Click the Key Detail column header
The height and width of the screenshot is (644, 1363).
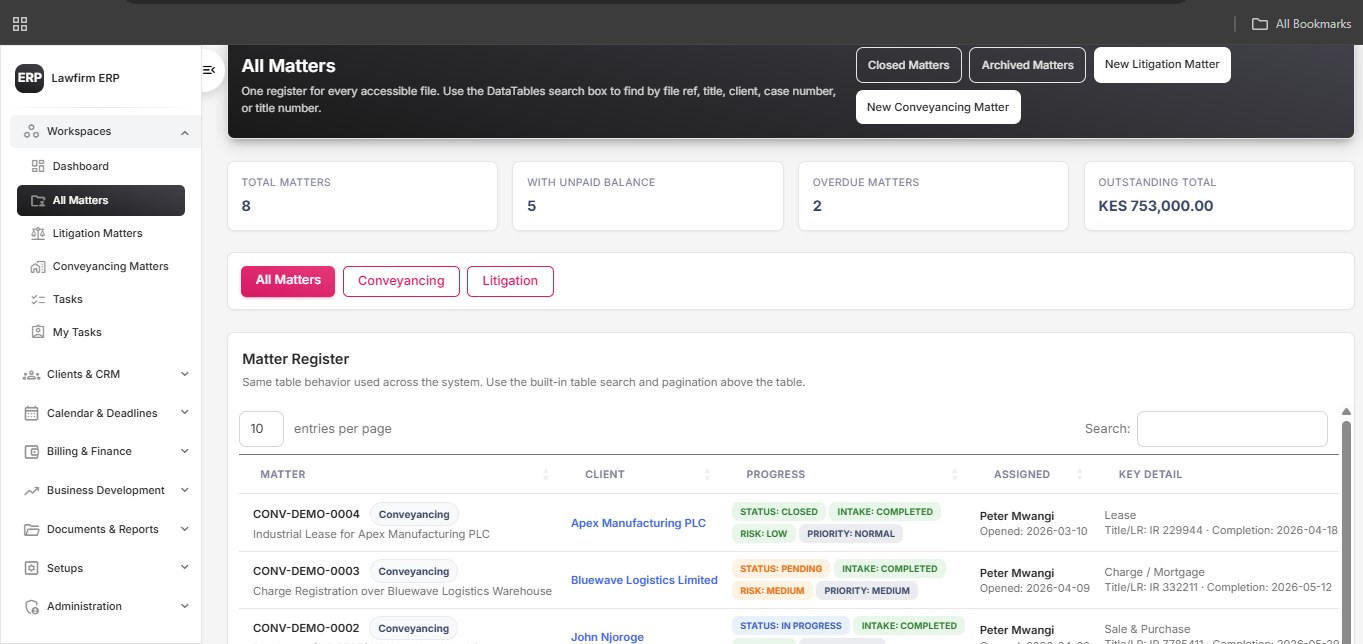click(1150, 474)
